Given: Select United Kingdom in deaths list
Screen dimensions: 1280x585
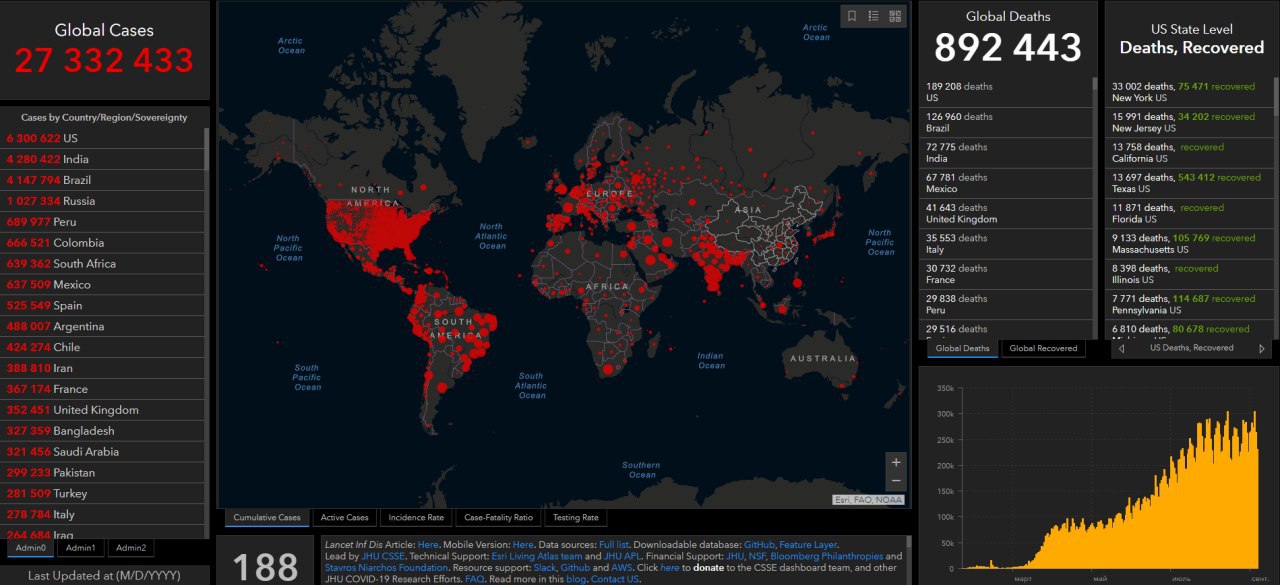Looking at the screenshot, I should (1005, 213).
